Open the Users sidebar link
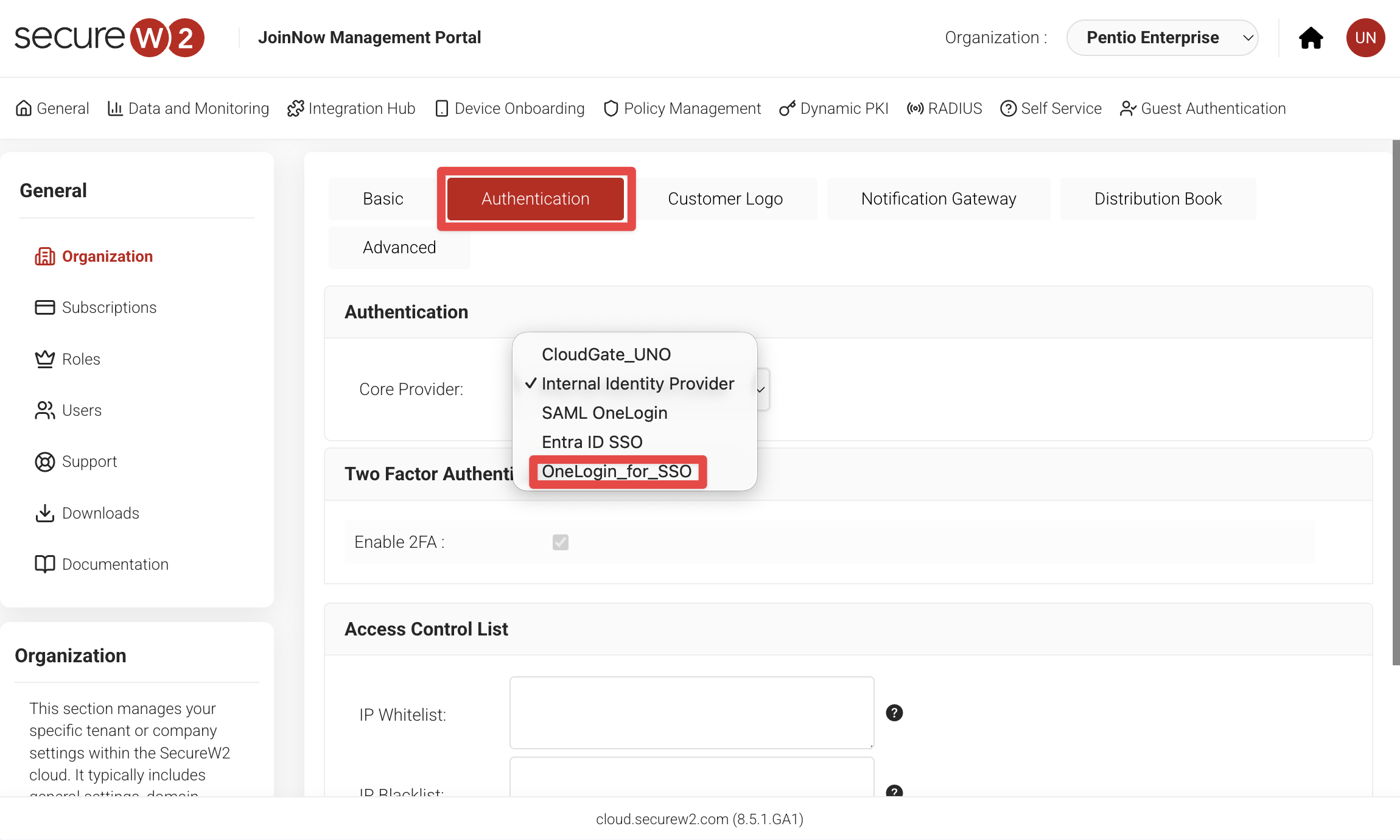This screenshot has width=1400, height=840. (82, 410)
